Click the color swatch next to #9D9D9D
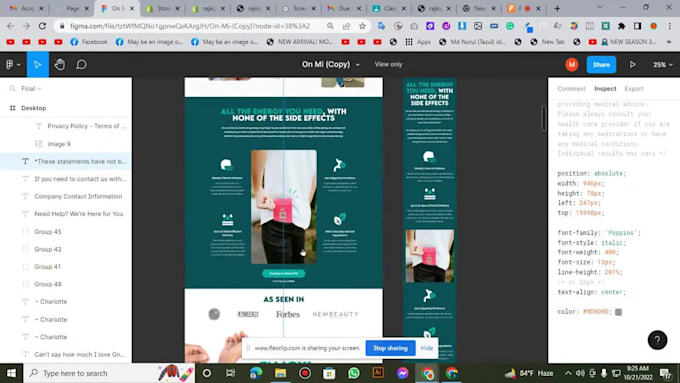Screen dimensions: 680x383 618,312
